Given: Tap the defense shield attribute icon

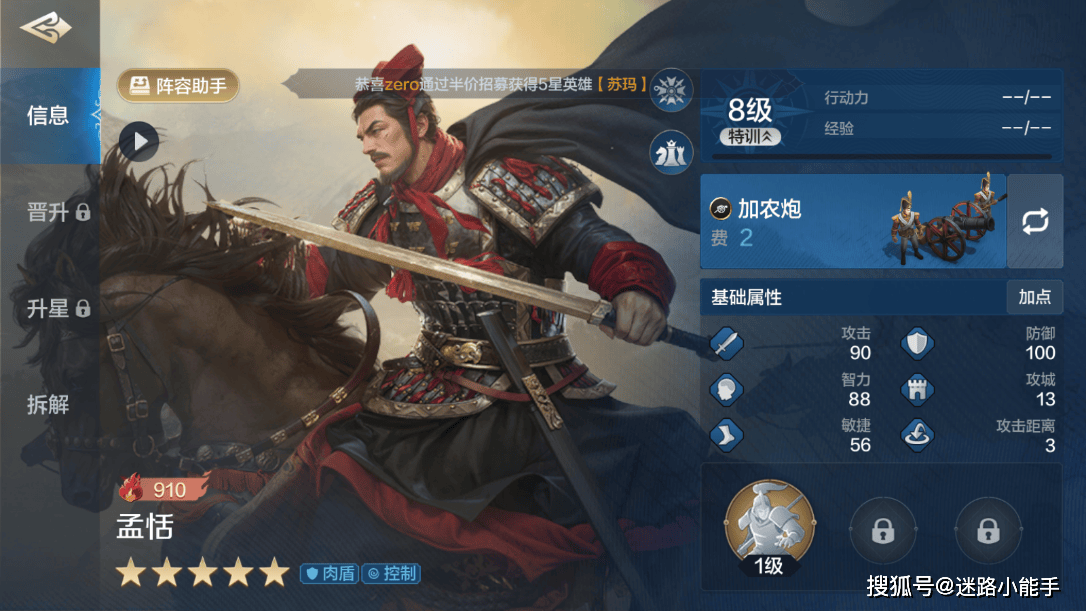Looking at the screenshot, I should coord(917,343).
